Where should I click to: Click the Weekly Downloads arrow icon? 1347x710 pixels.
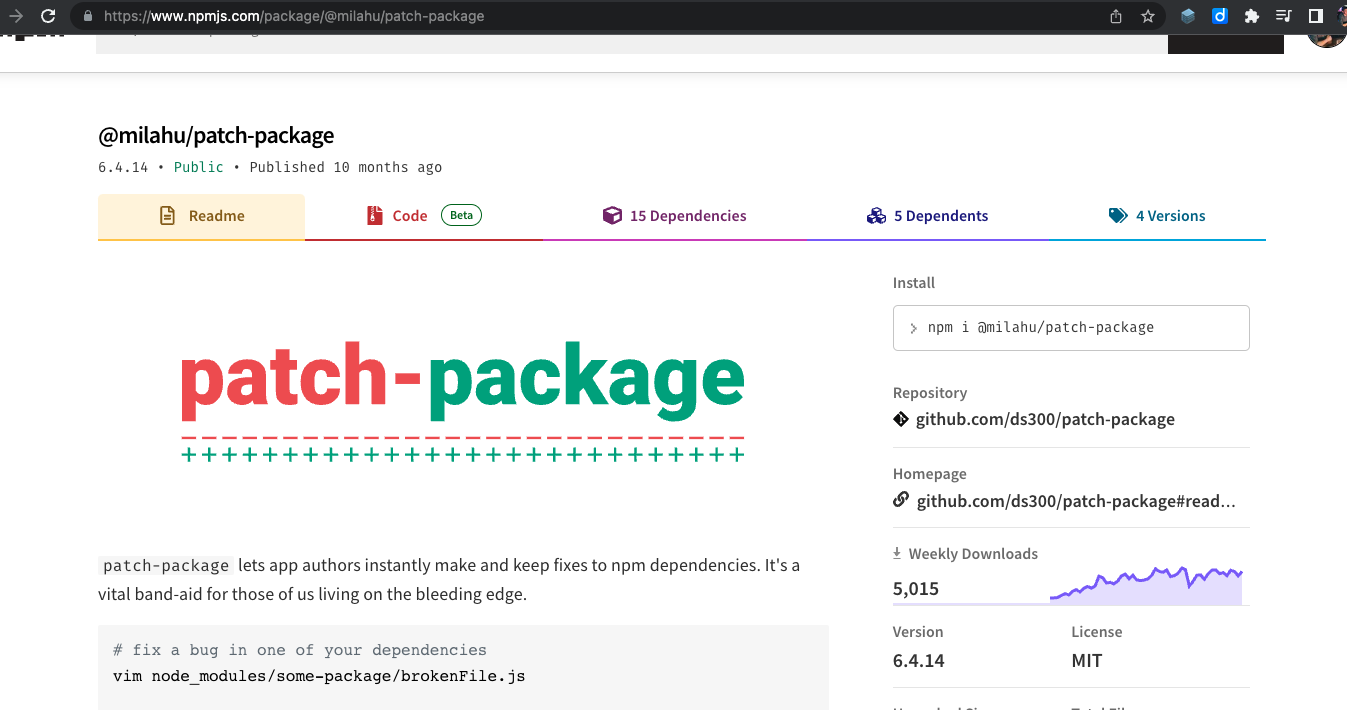click(897, 553)
